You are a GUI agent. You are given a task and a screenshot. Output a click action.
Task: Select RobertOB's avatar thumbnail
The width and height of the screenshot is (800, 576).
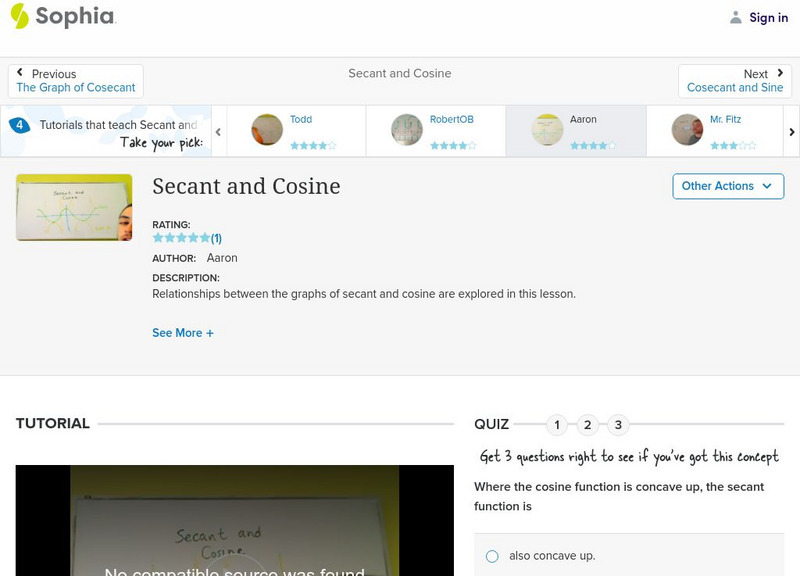pos(408,130)
